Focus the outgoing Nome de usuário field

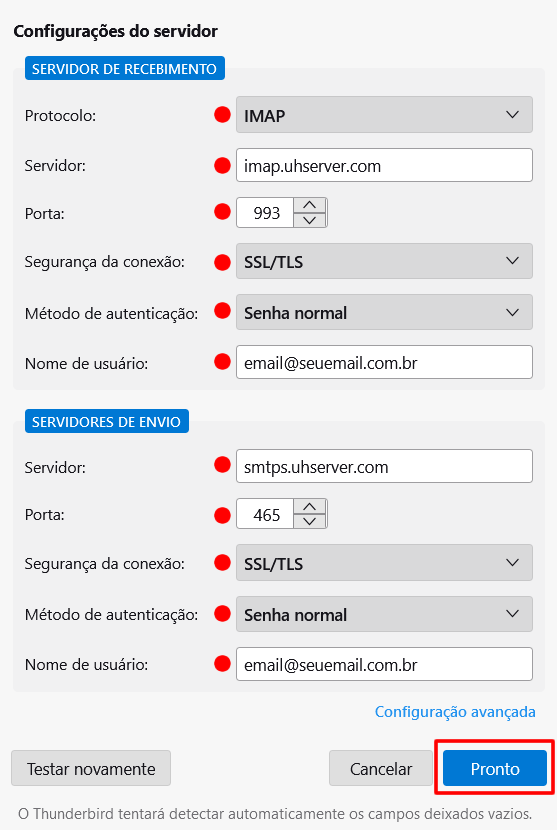(x=384, y=664)
